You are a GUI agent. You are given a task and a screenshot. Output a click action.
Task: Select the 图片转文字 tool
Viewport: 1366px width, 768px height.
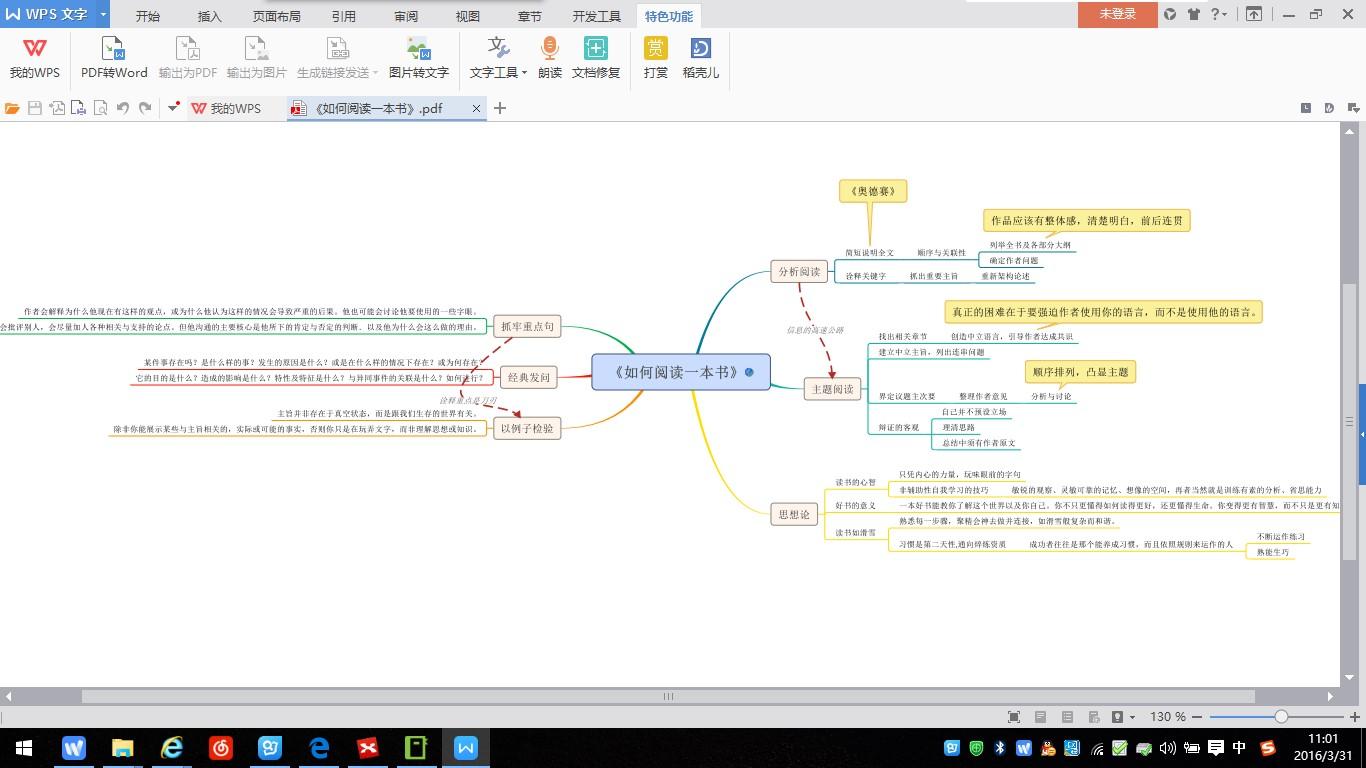[x=419, y=58]
